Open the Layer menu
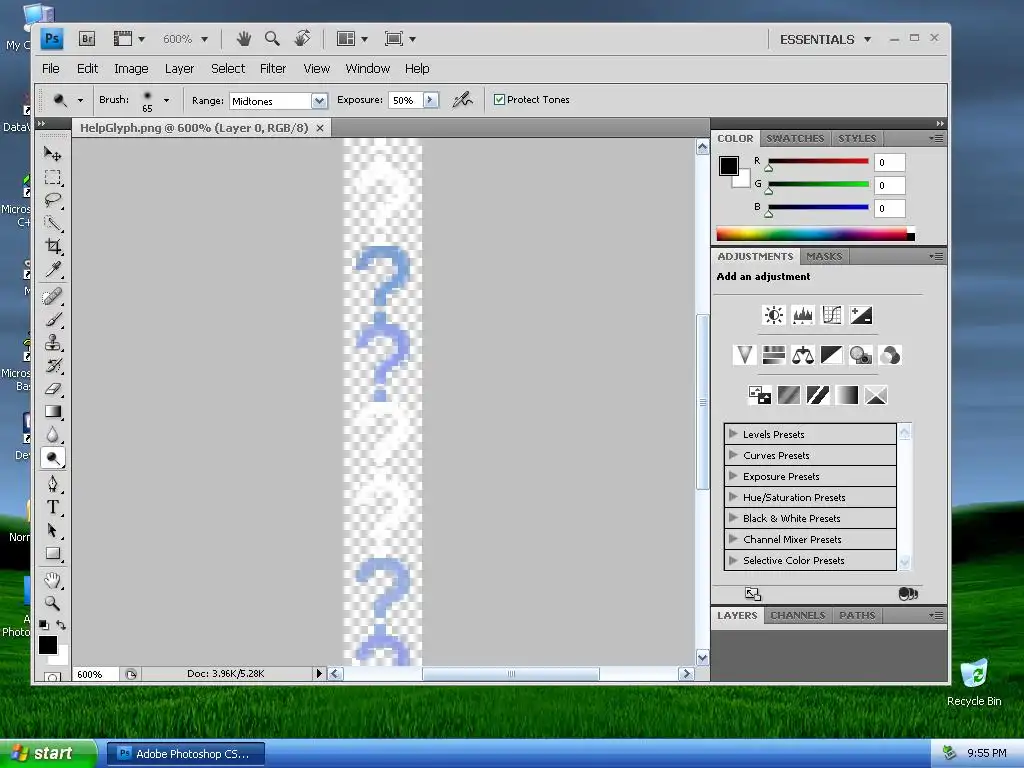 (179, 69)
